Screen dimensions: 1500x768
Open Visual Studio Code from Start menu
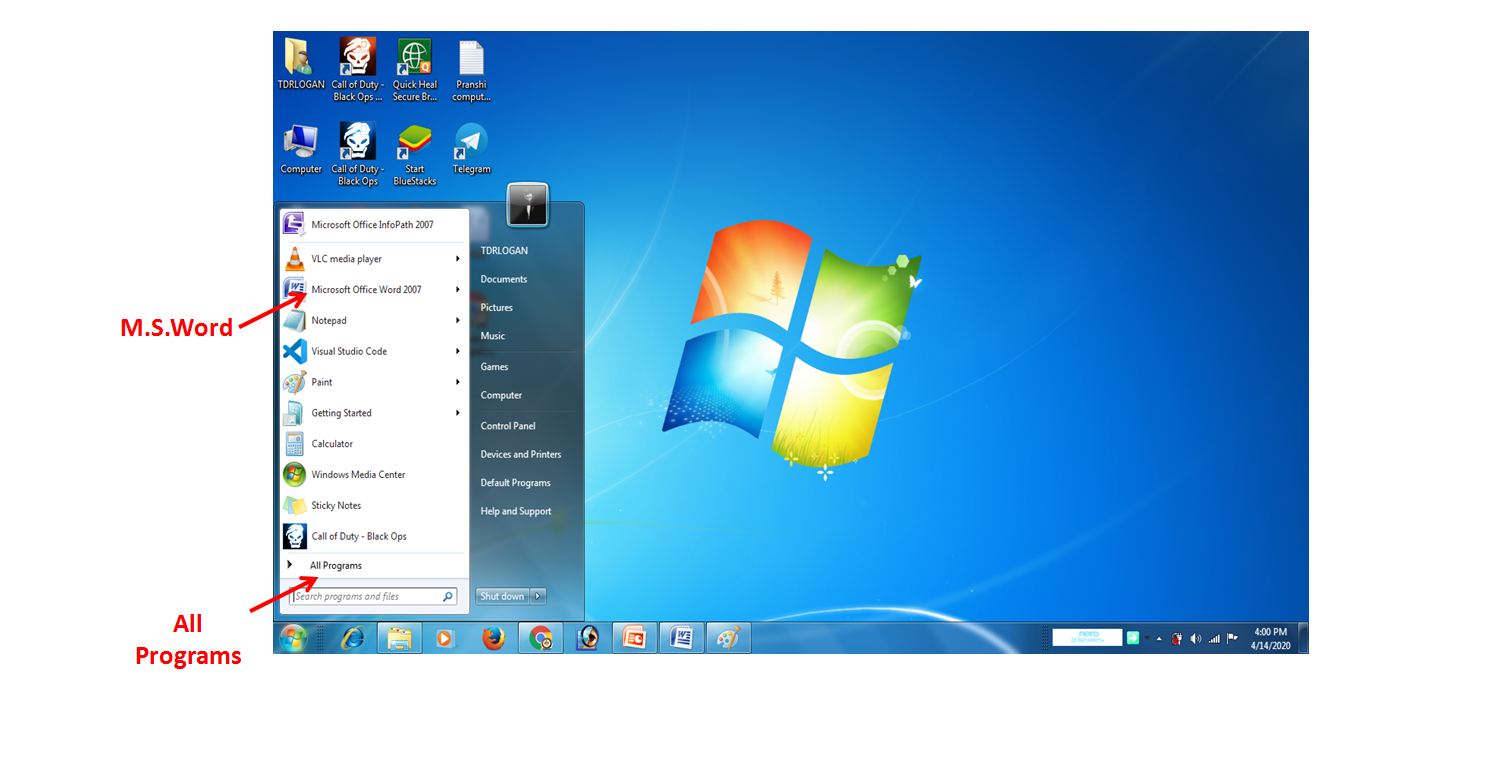374,352
